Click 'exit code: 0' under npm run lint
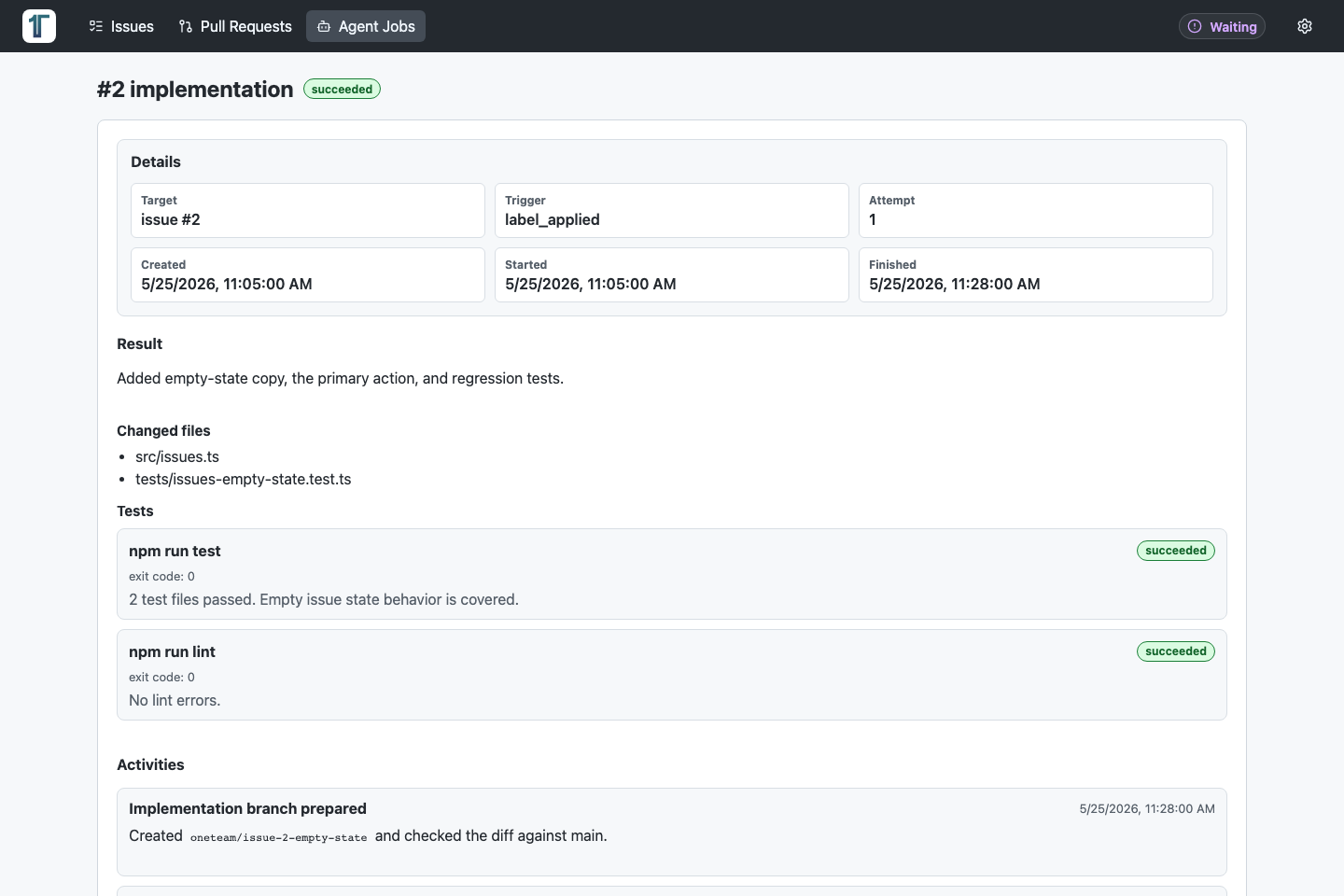Image resolution: width=1344 pixels, height=896 pixels. click(161, 677)
